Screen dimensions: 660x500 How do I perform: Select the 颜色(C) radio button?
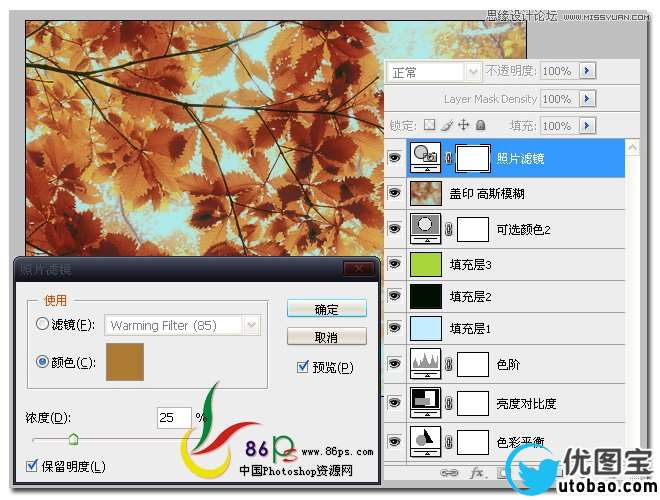tap(43, 362)
